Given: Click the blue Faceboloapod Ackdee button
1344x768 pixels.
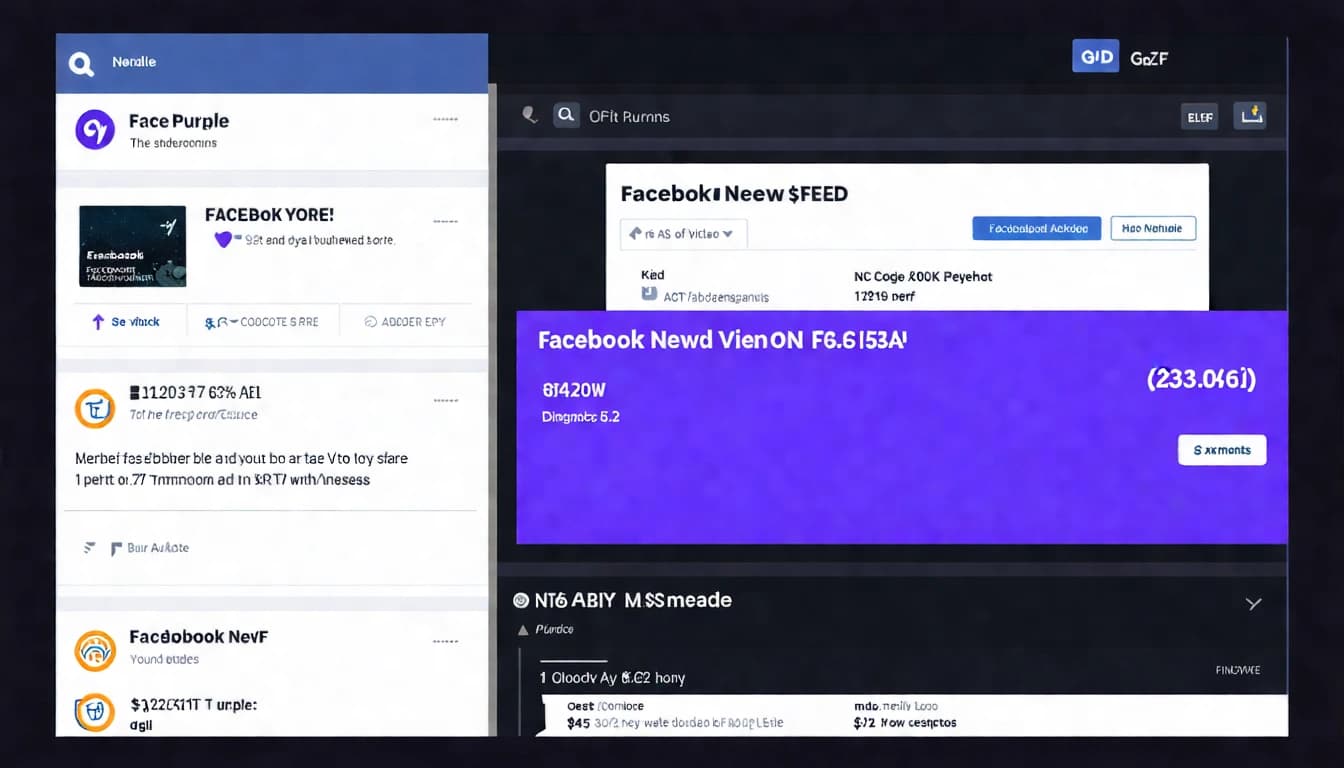Looking at the screenshot, I should (x=1036, y=228).
